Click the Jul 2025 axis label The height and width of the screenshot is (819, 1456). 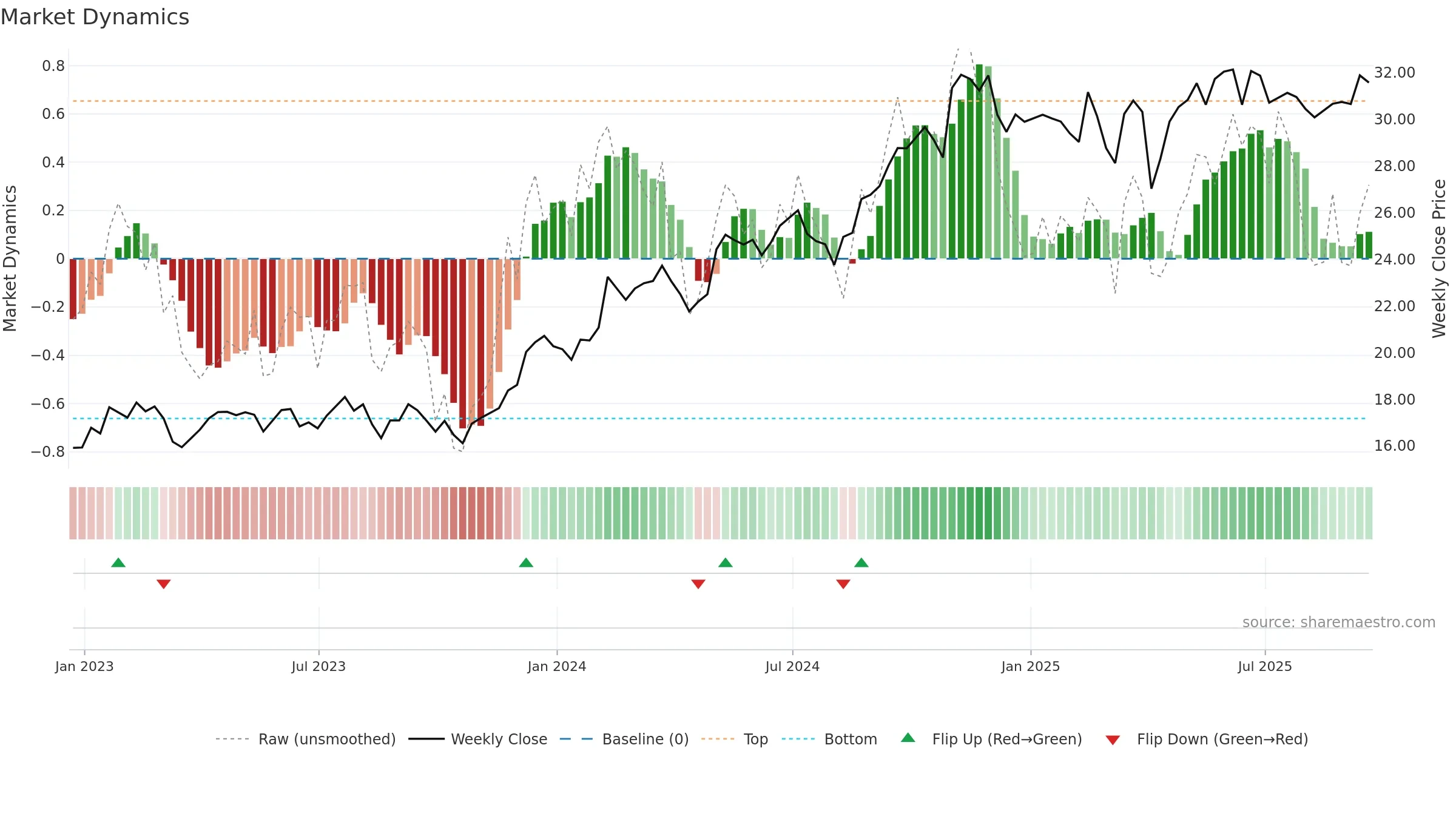tap(1265, 666)
